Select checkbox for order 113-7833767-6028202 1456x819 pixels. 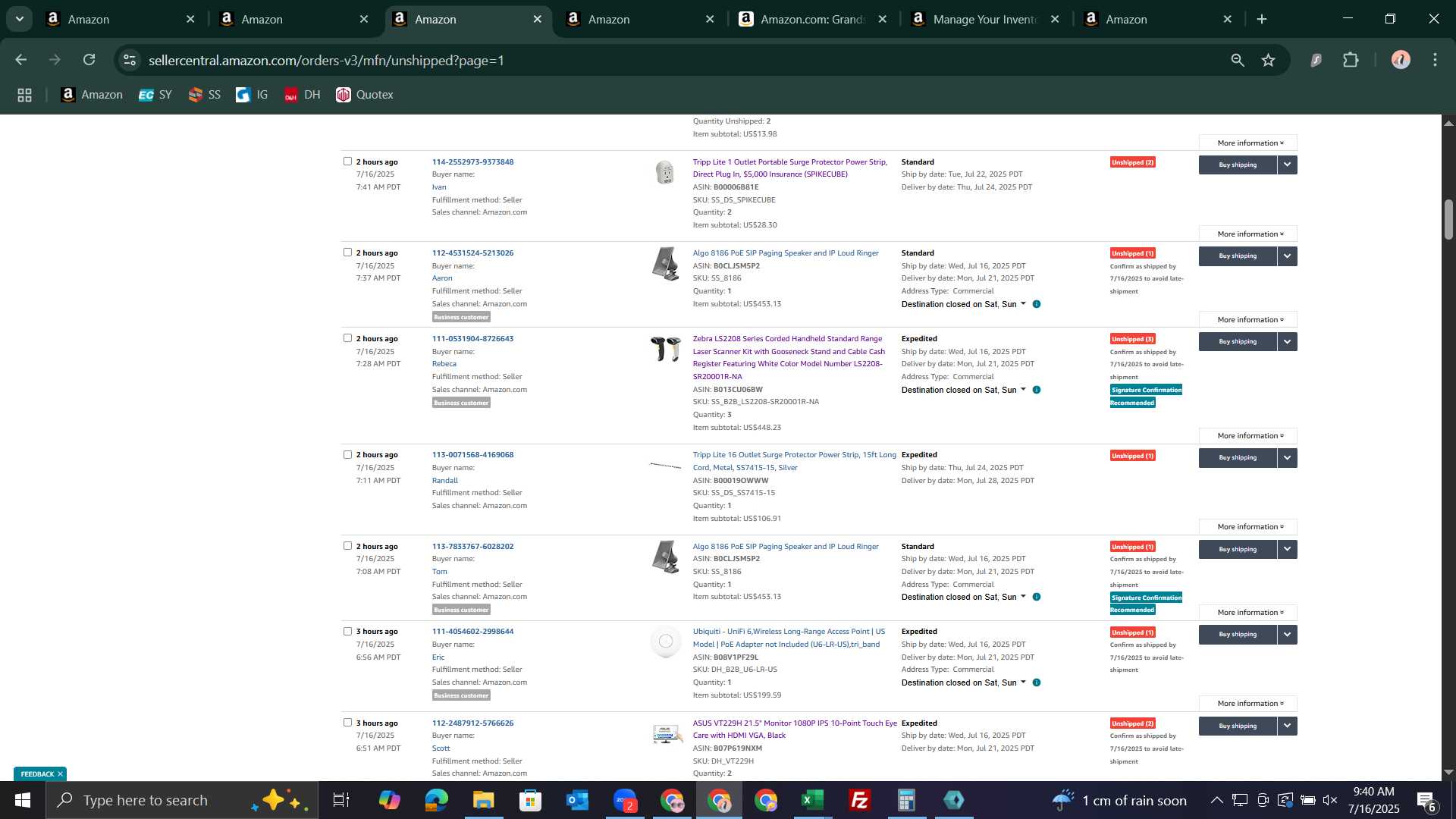tap(347, 545)
